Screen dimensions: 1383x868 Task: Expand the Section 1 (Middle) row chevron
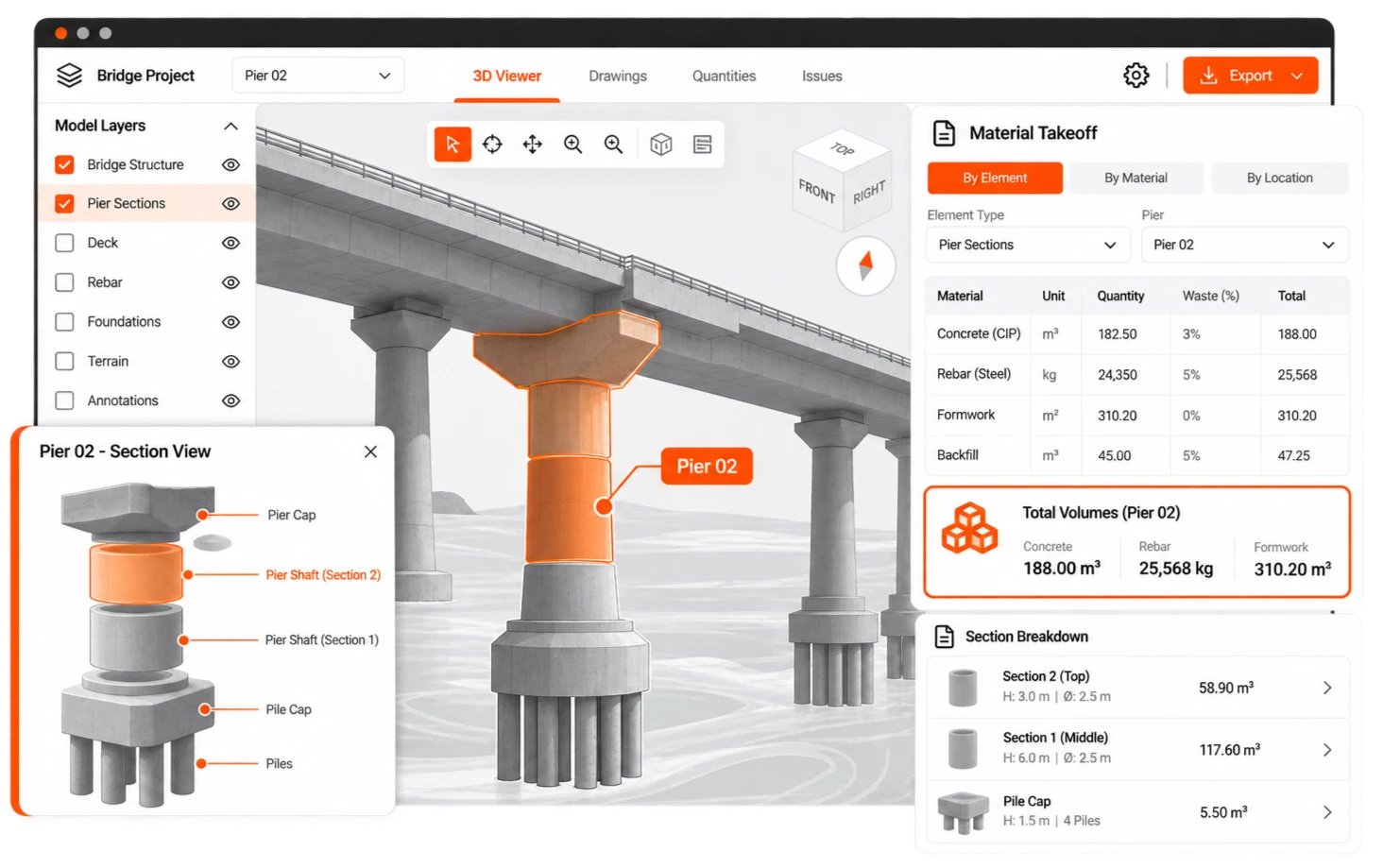pyautogui.click(x=1327, y=750)
